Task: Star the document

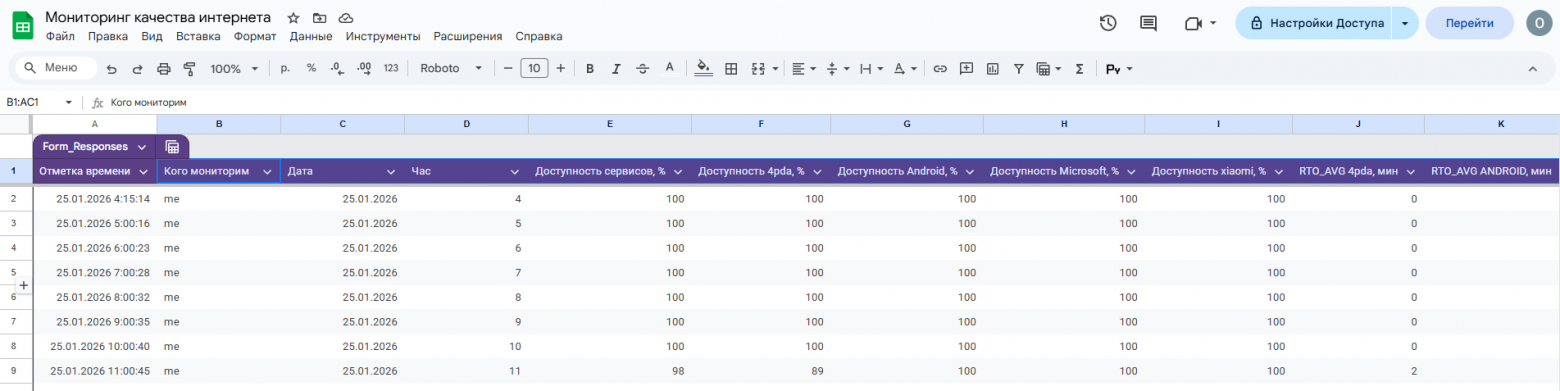Action: (x=293, y=18)
